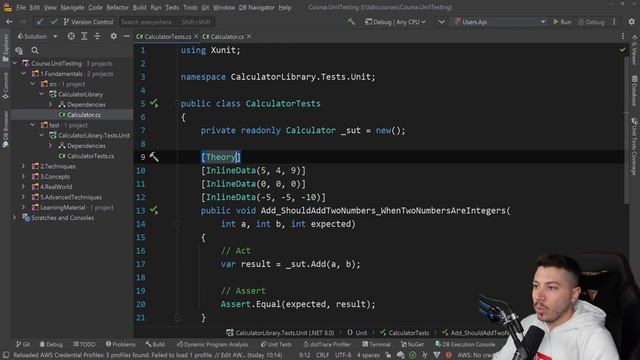Click the green build hammer icon in the toolbar
Screen dimensions: 640x360
coord(351,22)
